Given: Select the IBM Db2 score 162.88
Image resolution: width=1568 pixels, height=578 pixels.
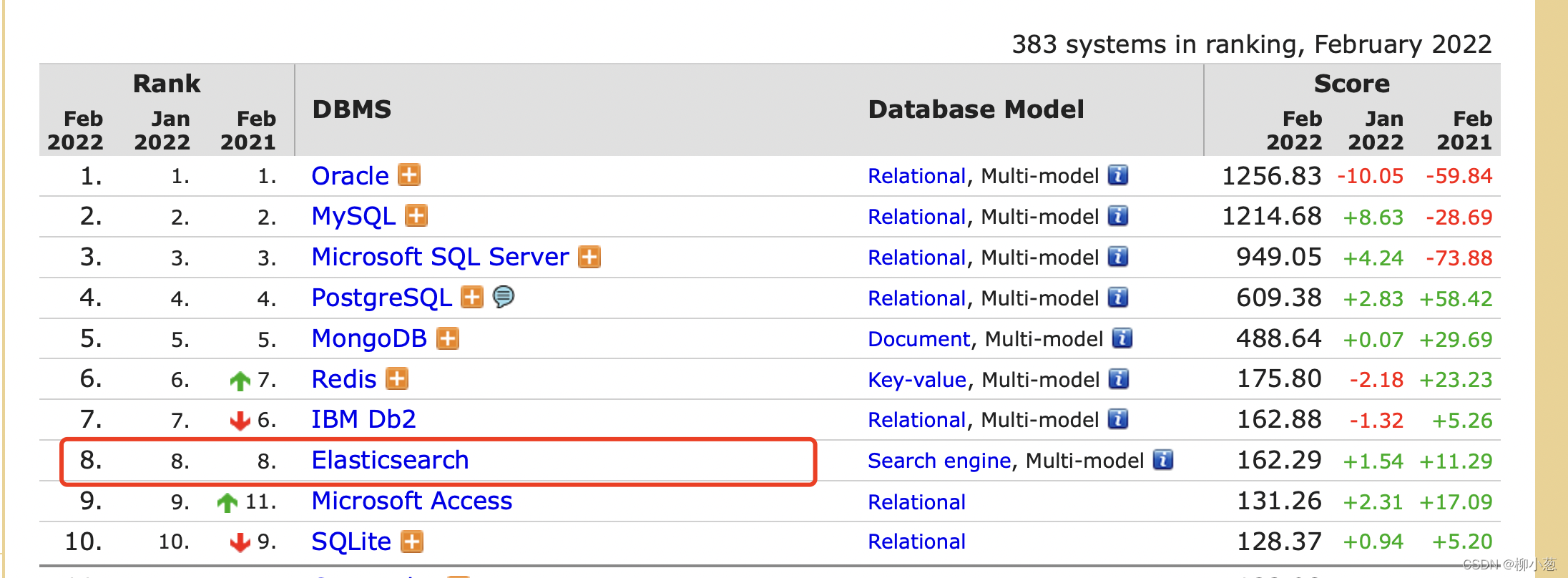Looking at the screenshot, I should [1279, 419].
